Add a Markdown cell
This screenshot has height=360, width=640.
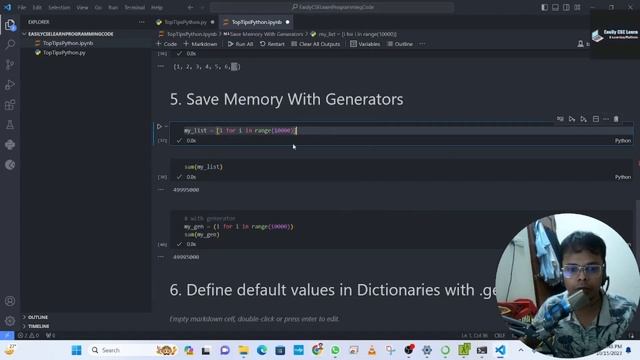[200, 44]
